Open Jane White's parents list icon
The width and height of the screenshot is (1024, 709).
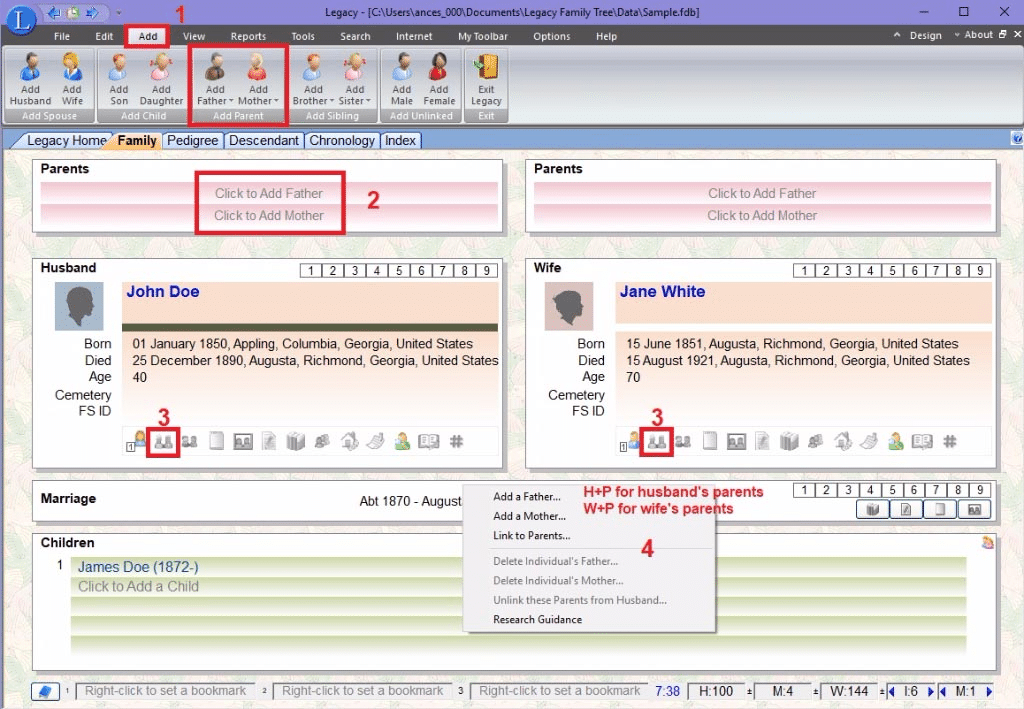656,442
